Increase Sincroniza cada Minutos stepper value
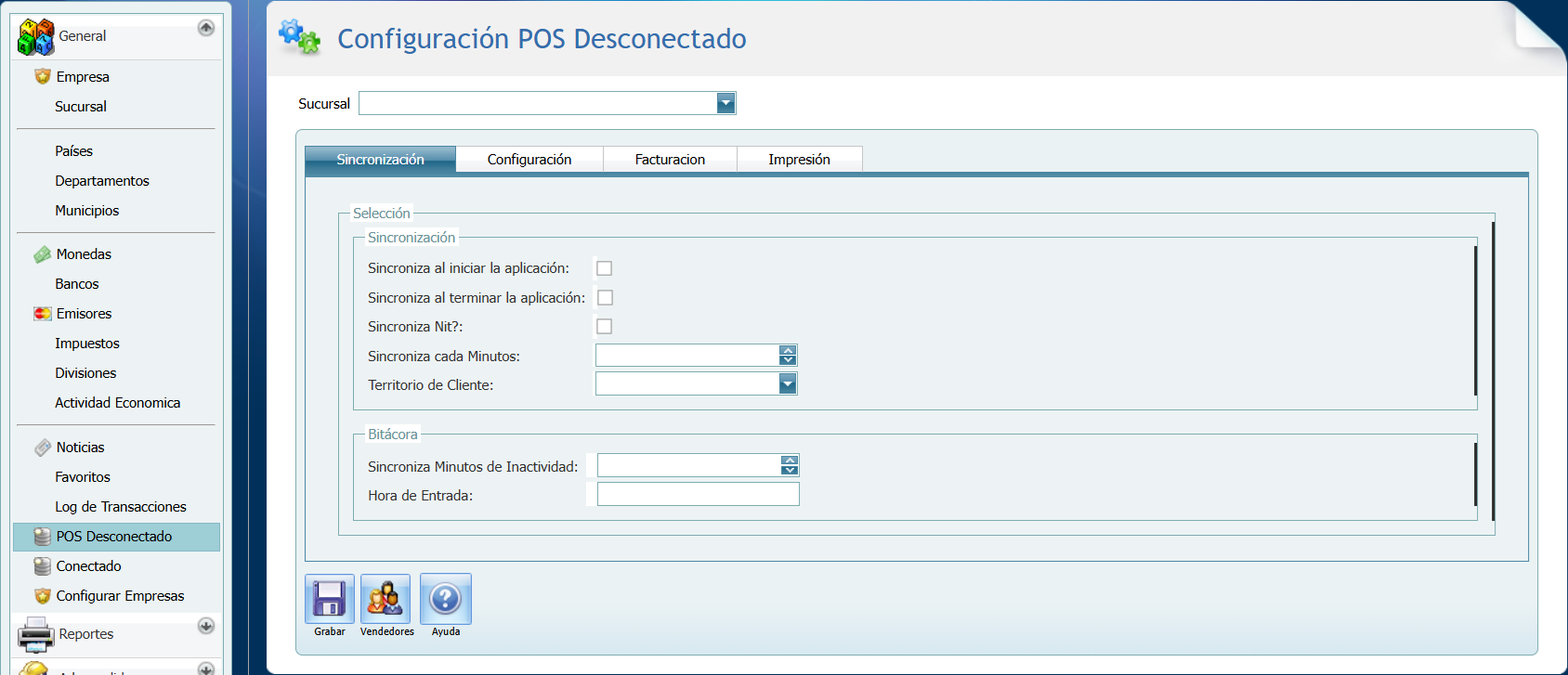Image resolution: width=1568 pixels, height=675 pixels. click(788, 350)
